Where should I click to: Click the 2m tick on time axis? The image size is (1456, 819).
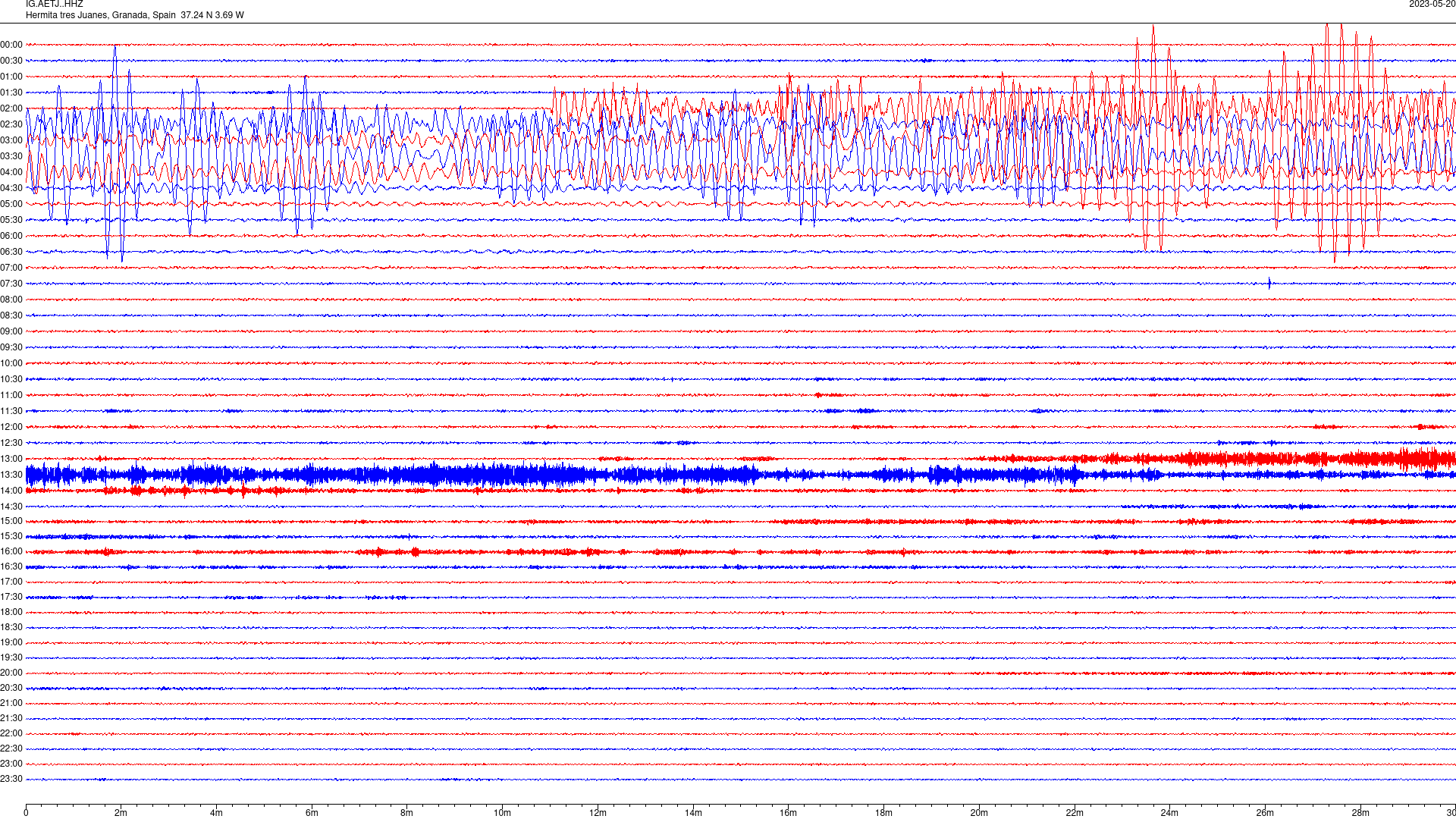tap(121, 813)
